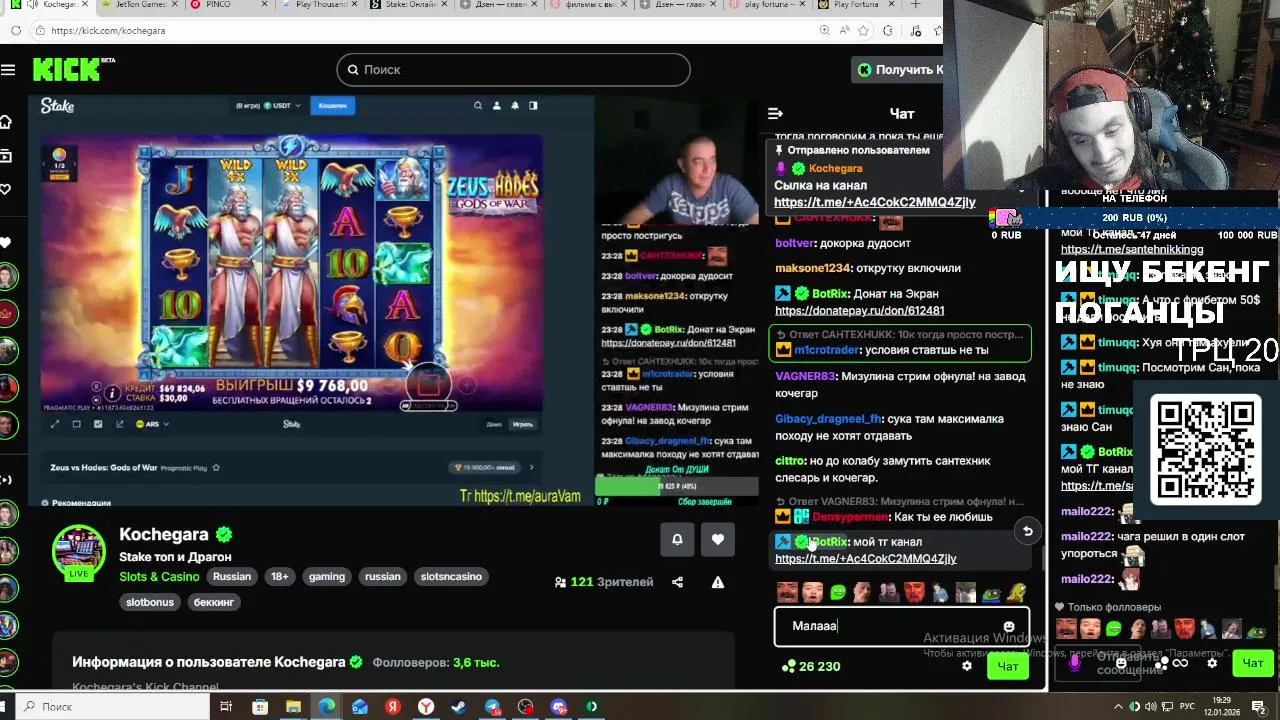1280x720 pixels.
Task: Share the Kochegara stream
Action: click(x=677, y=582)
